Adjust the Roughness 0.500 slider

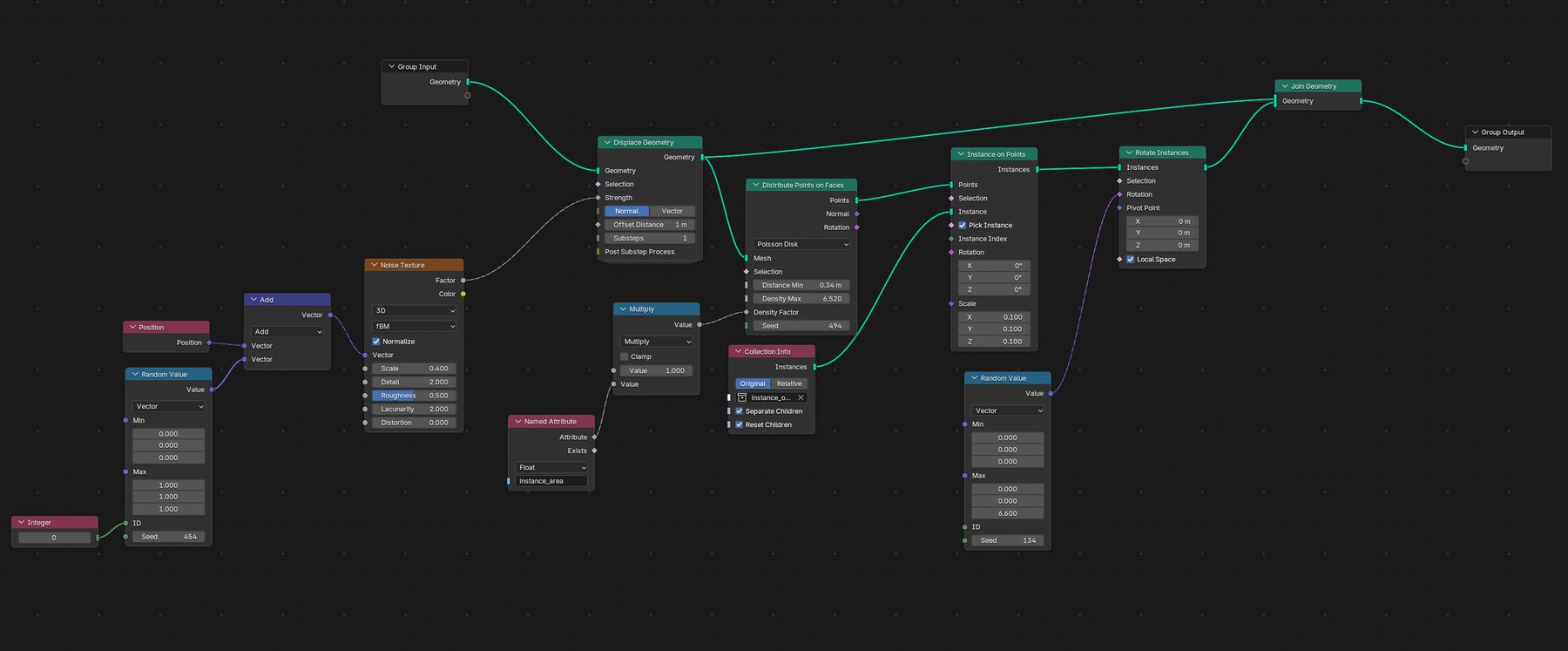click(x=415, y=396)
